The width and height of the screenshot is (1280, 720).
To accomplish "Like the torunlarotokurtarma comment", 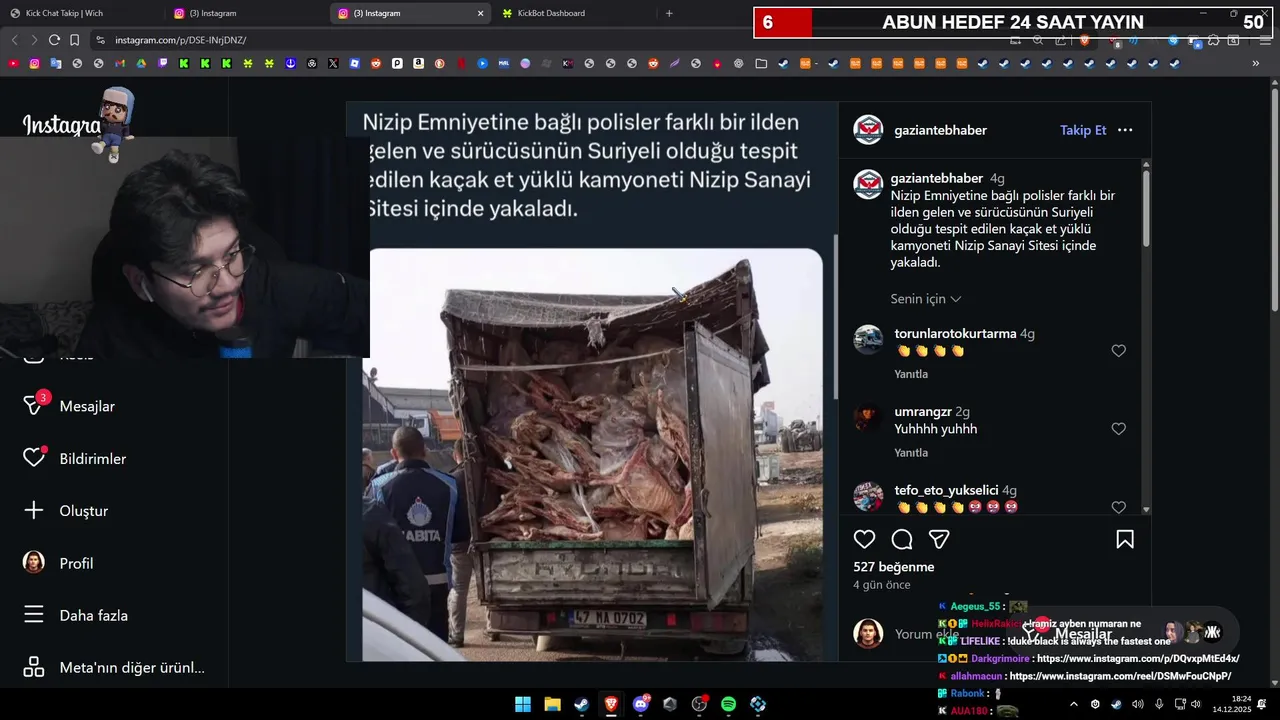I will [x=1119, y=351].
